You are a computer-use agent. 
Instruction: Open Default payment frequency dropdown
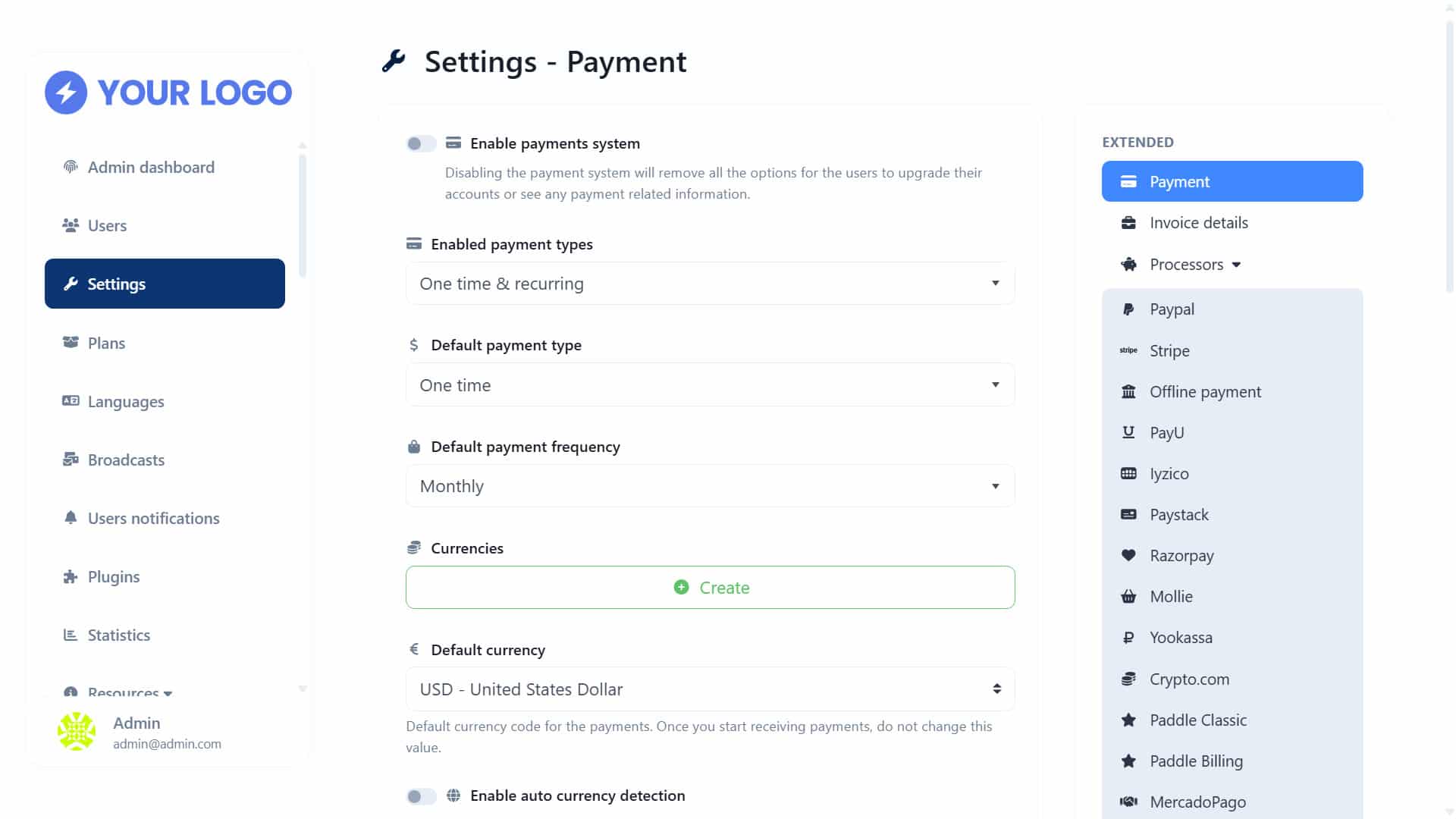711,486
